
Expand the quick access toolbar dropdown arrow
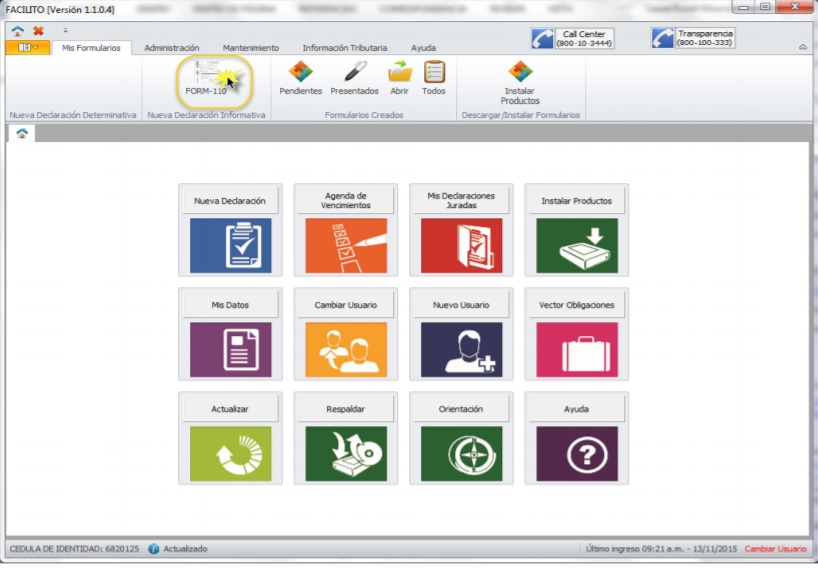pyautogui.click(x=66, y=31)
